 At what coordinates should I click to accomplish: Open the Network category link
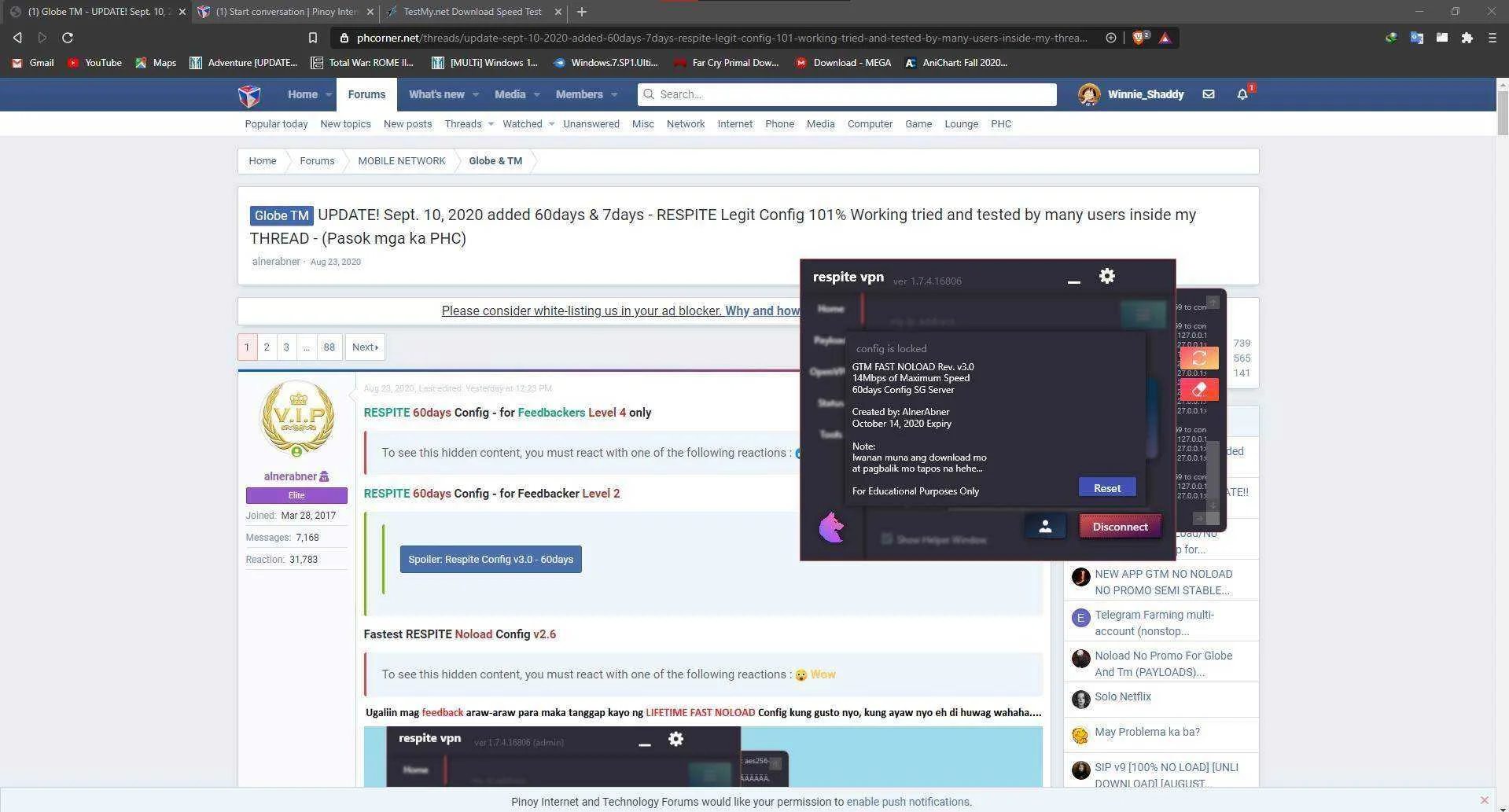686,124
